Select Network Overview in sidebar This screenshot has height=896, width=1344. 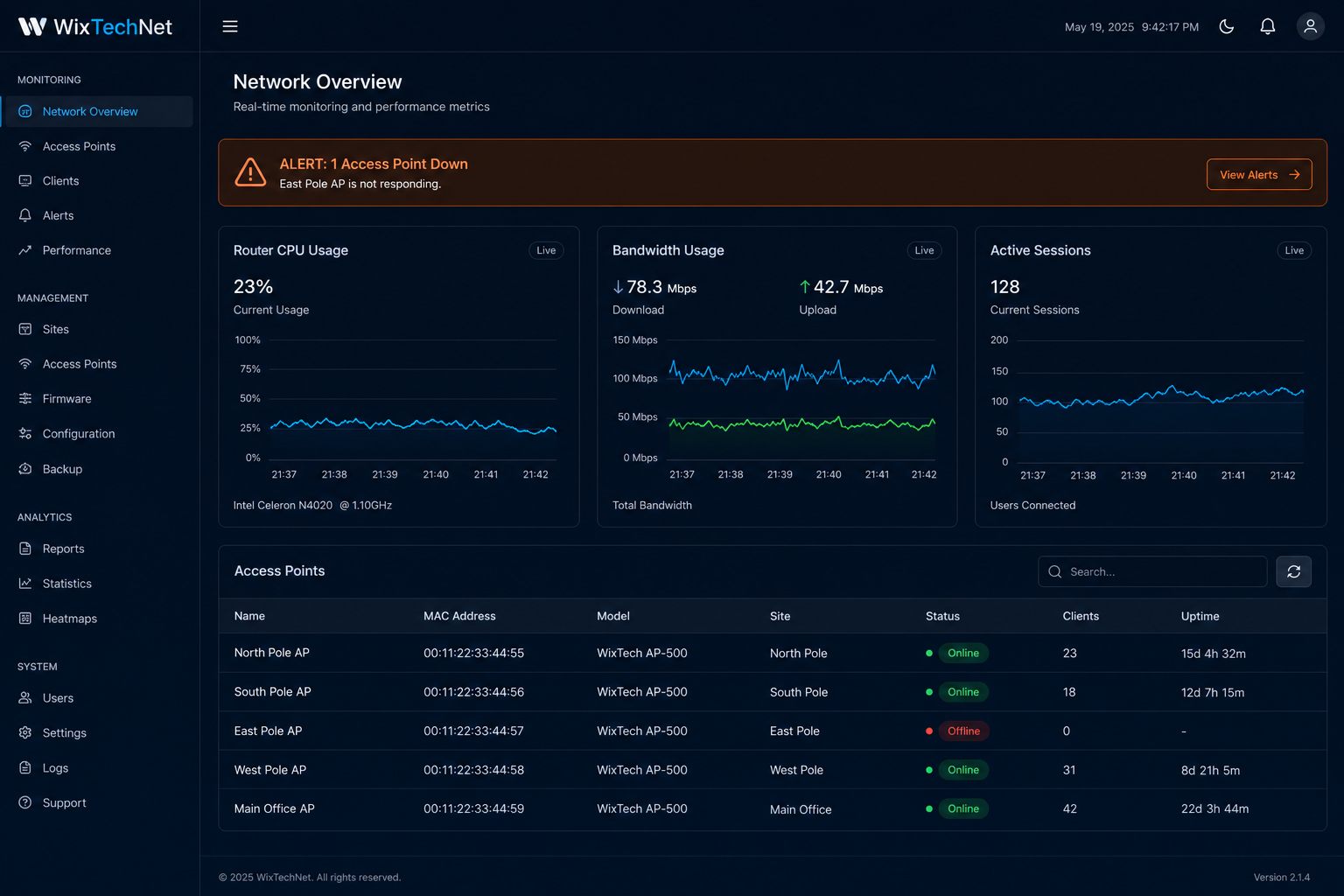point(98,112)
